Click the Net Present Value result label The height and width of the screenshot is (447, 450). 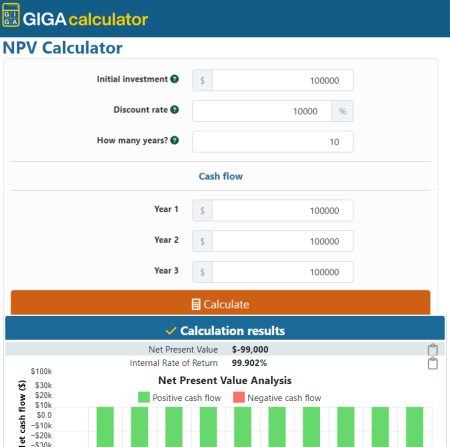[183, 349]
